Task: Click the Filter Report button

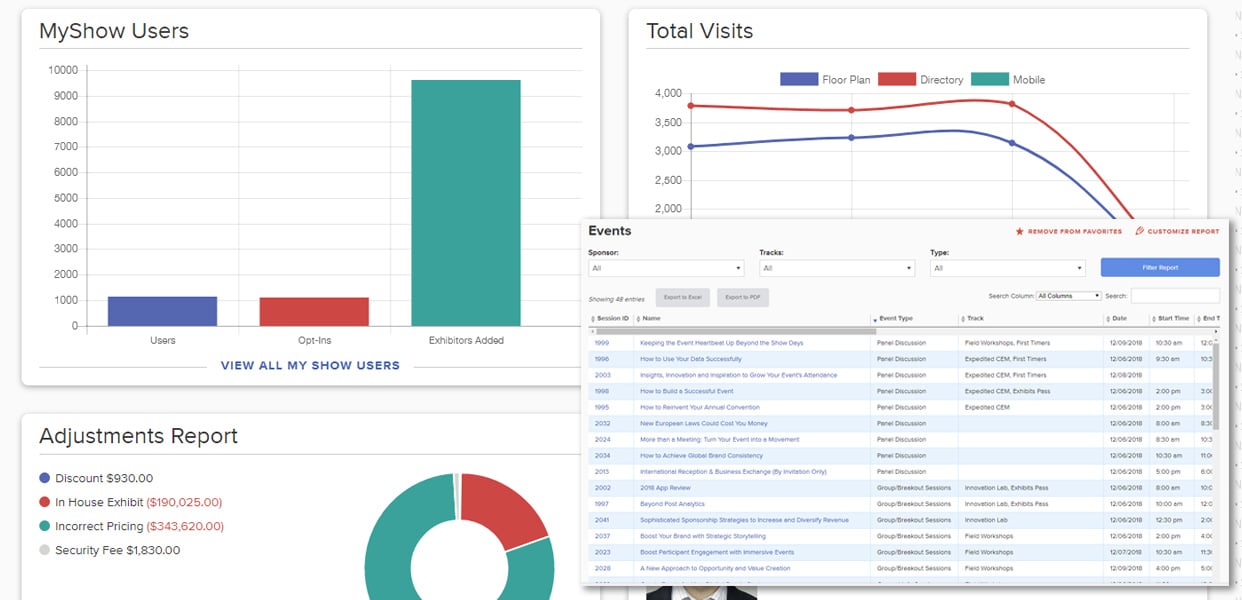Action: tap(1160, 267)
